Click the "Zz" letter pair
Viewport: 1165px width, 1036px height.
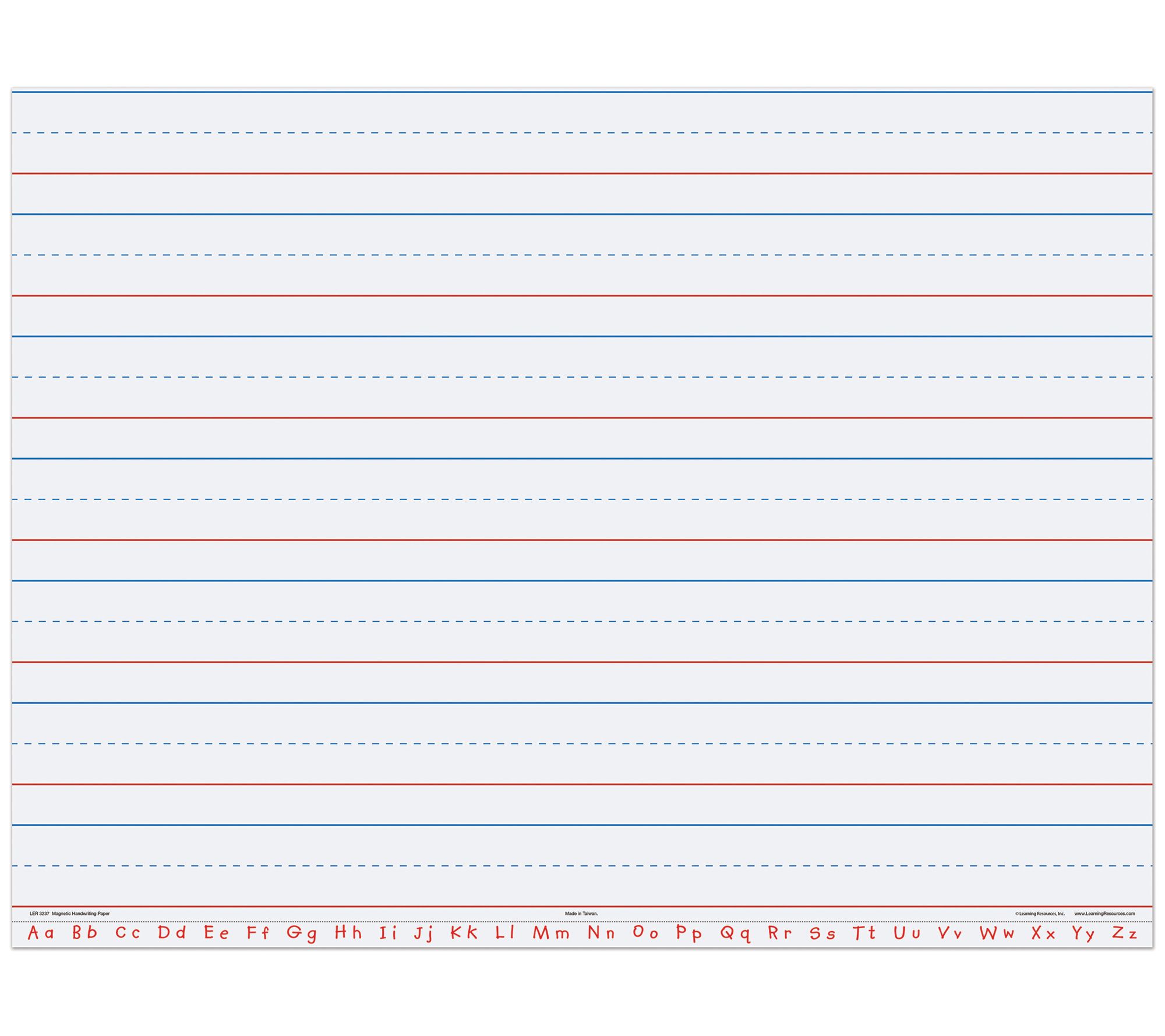click(x=1125, y=933)
